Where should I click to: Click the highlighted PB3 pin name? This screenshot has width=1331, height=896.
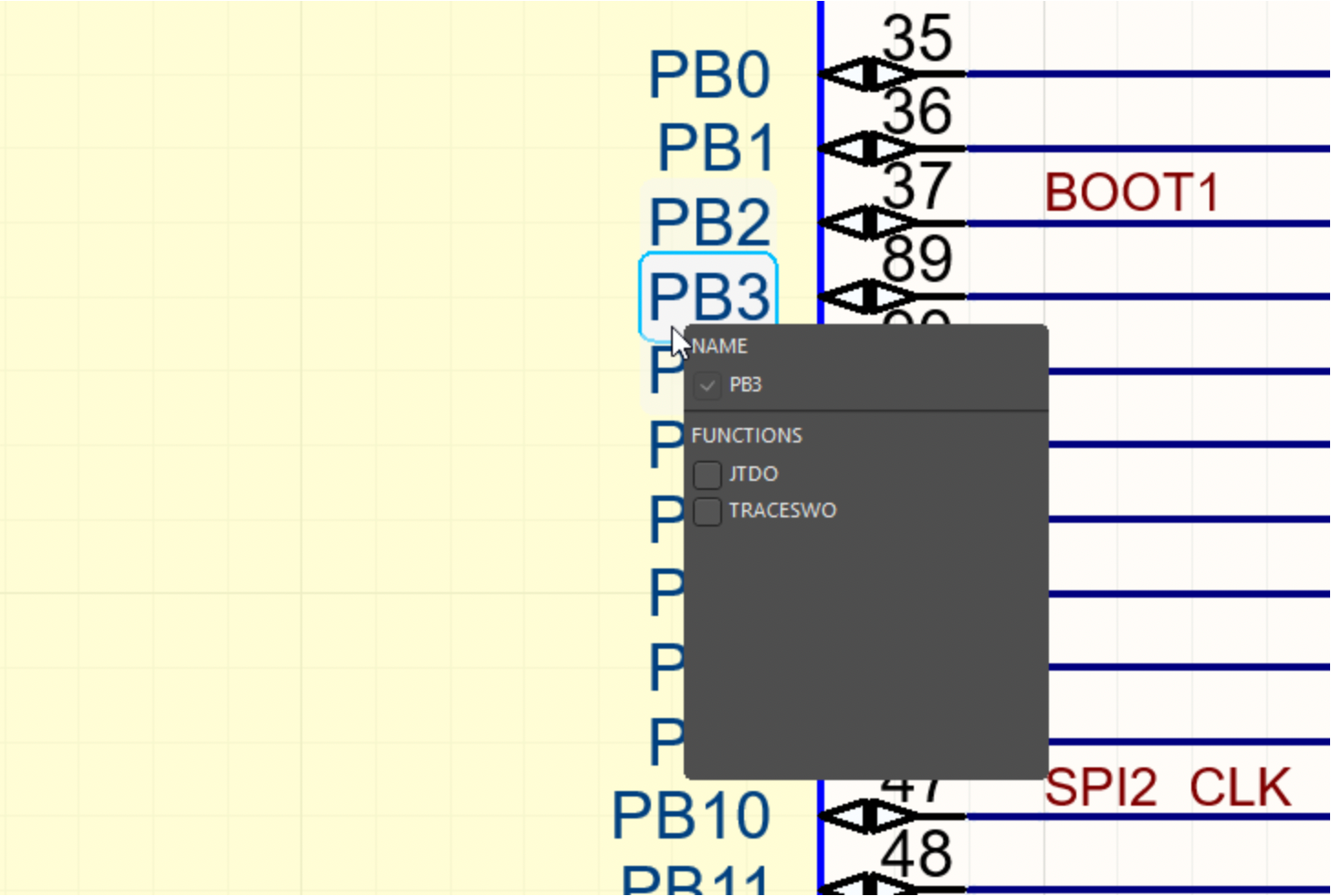708,296
